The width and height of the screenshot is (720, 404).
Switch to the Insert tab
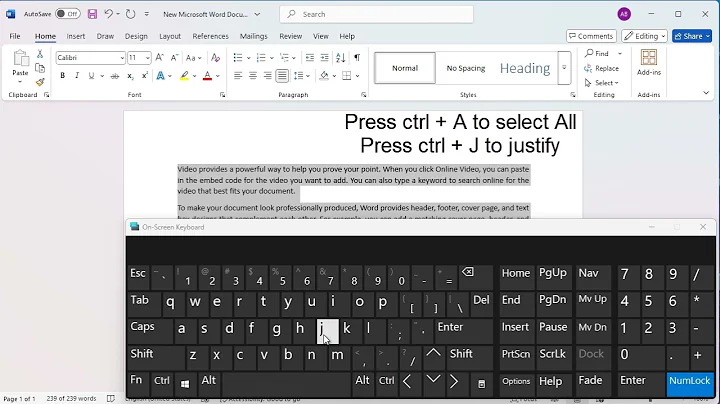[75, 36]
